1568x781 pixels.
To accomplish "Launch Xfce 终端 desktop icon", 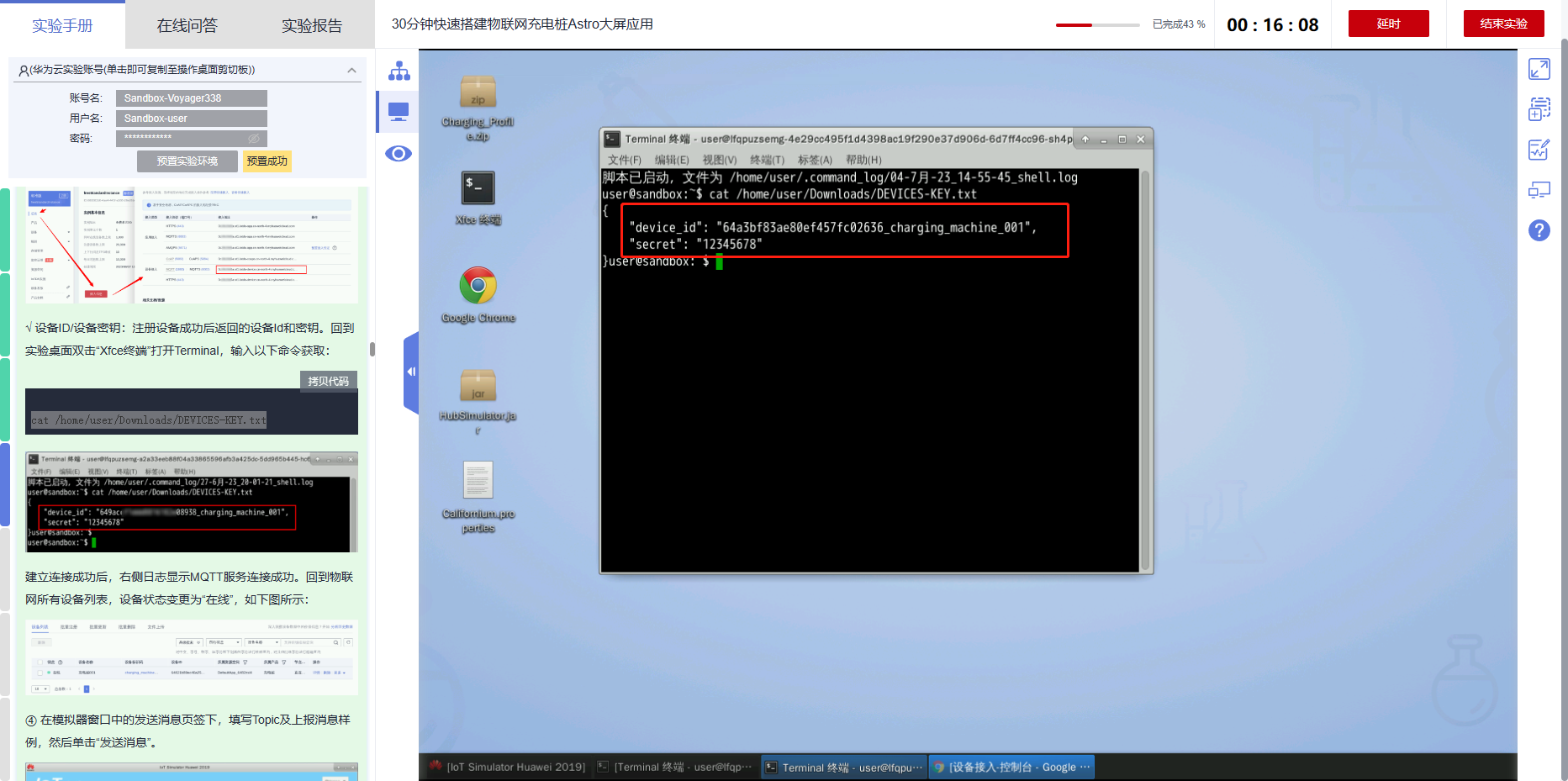I will point(478,198).
